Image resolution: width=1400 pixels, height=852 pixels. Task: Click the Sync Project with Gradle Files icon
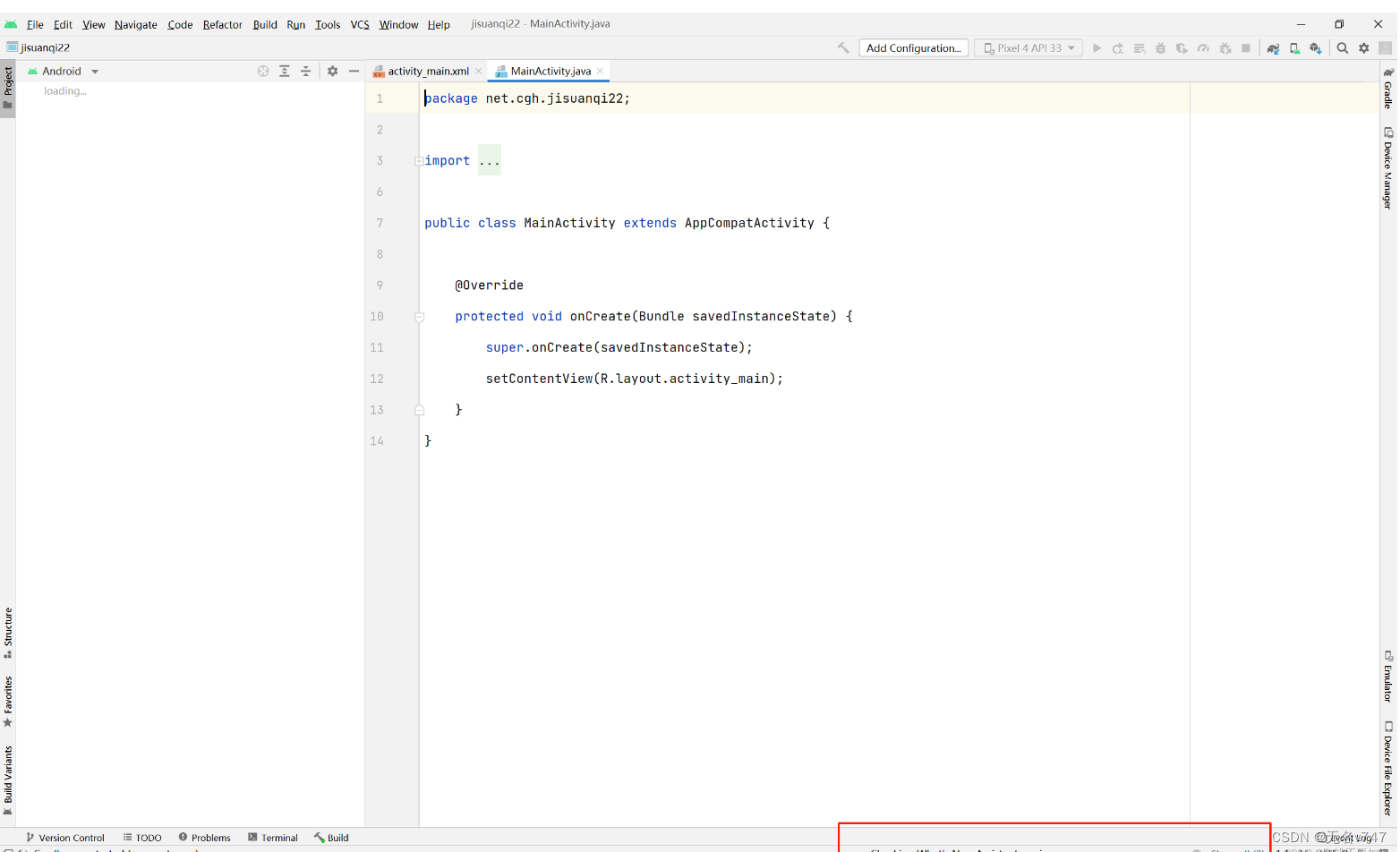[x=1273, y=48]
